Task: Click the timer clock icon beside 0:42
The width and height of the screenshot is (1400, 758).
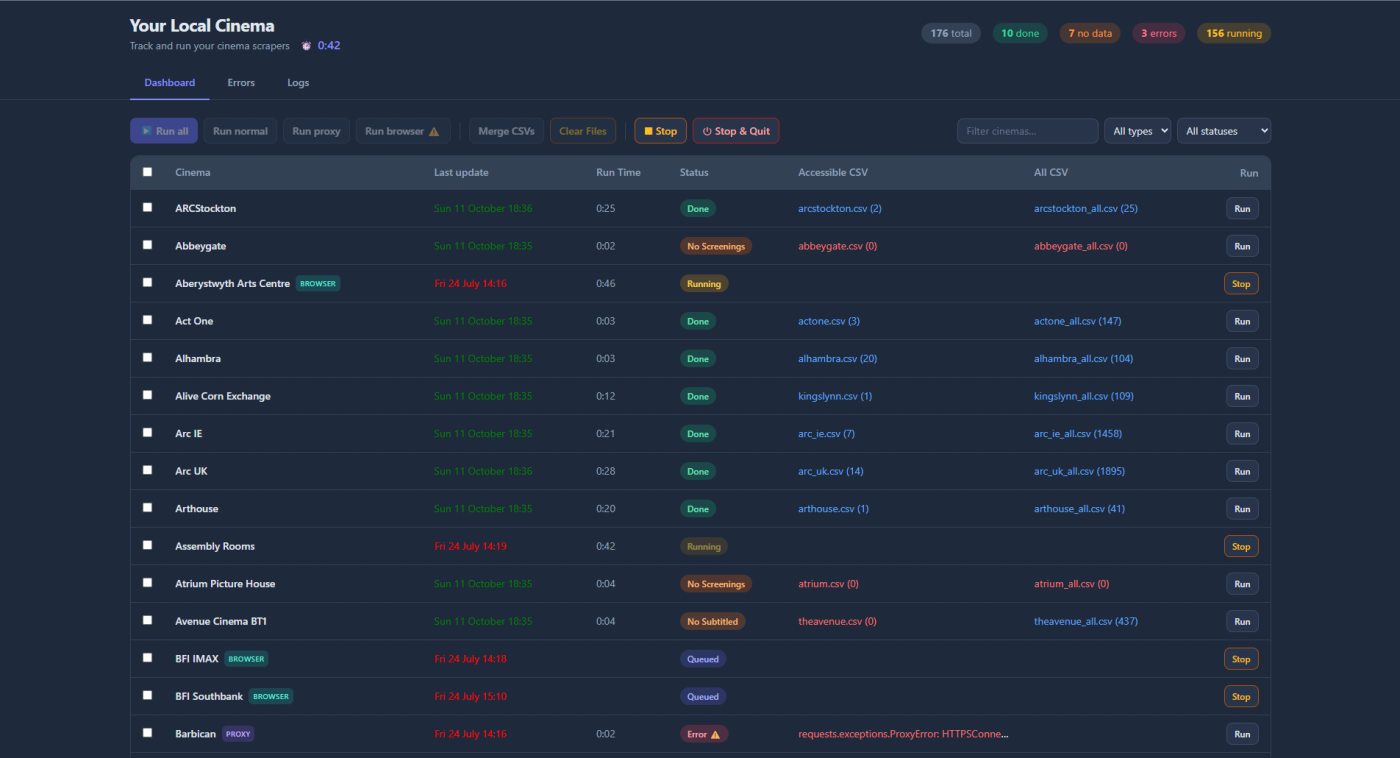Action: click(x=306, y=46)
